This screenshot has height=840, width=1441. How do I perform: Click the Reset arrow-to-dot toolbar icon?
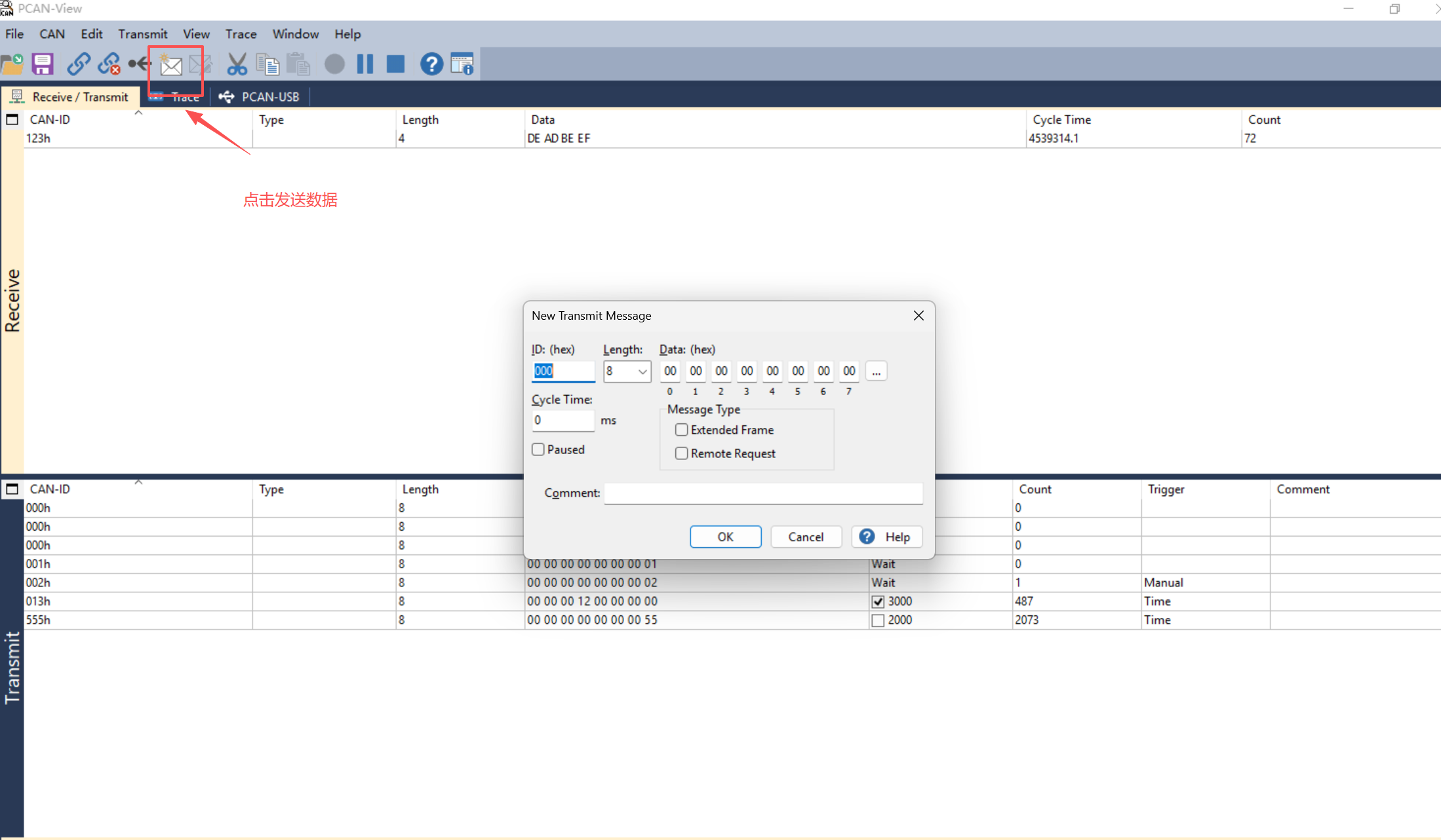(140, 64)
